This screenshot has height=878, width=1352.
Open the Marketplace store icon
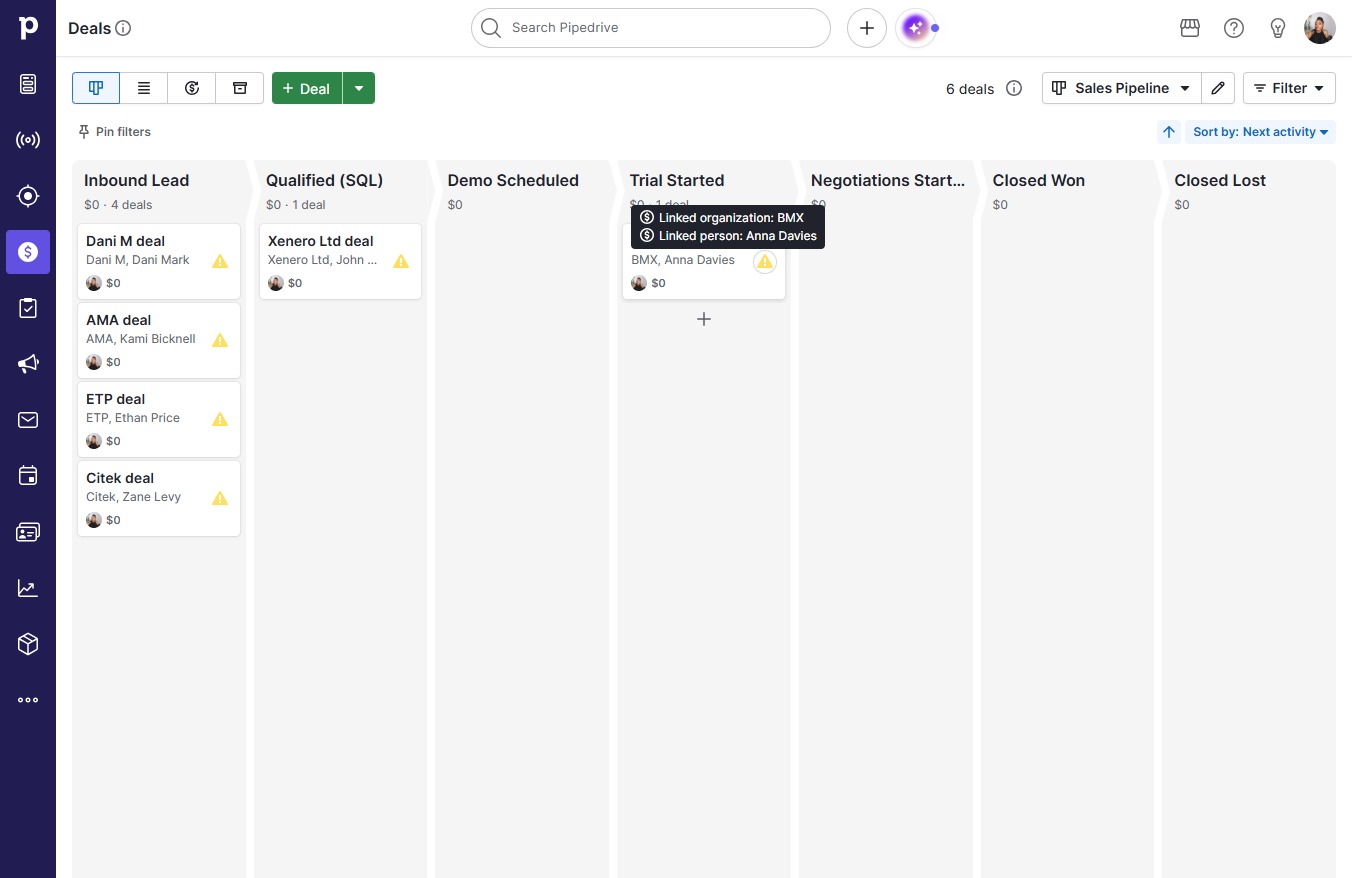pos(1190,28)
